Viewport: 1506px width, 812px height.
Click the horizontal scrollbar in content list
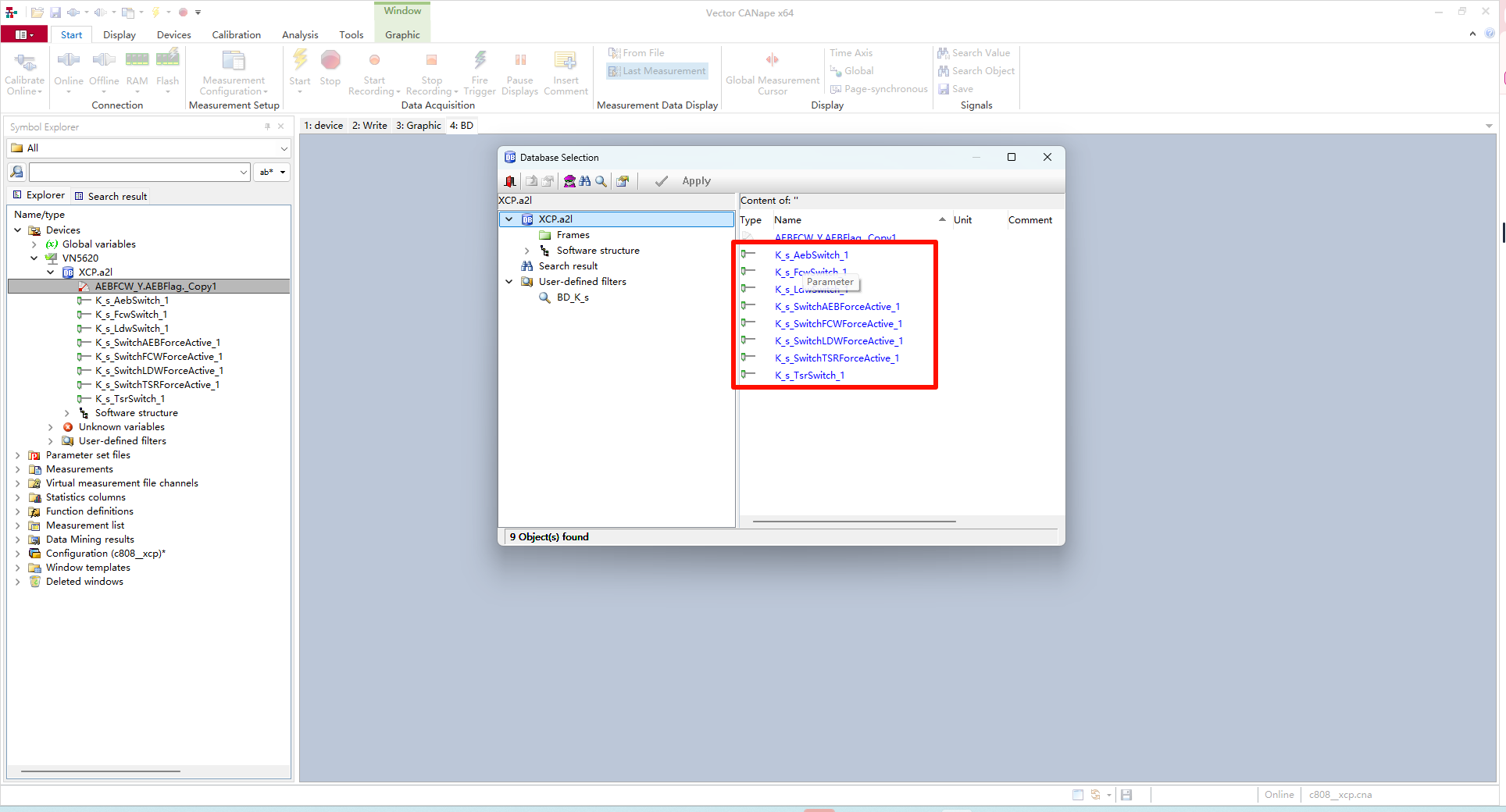854,521
